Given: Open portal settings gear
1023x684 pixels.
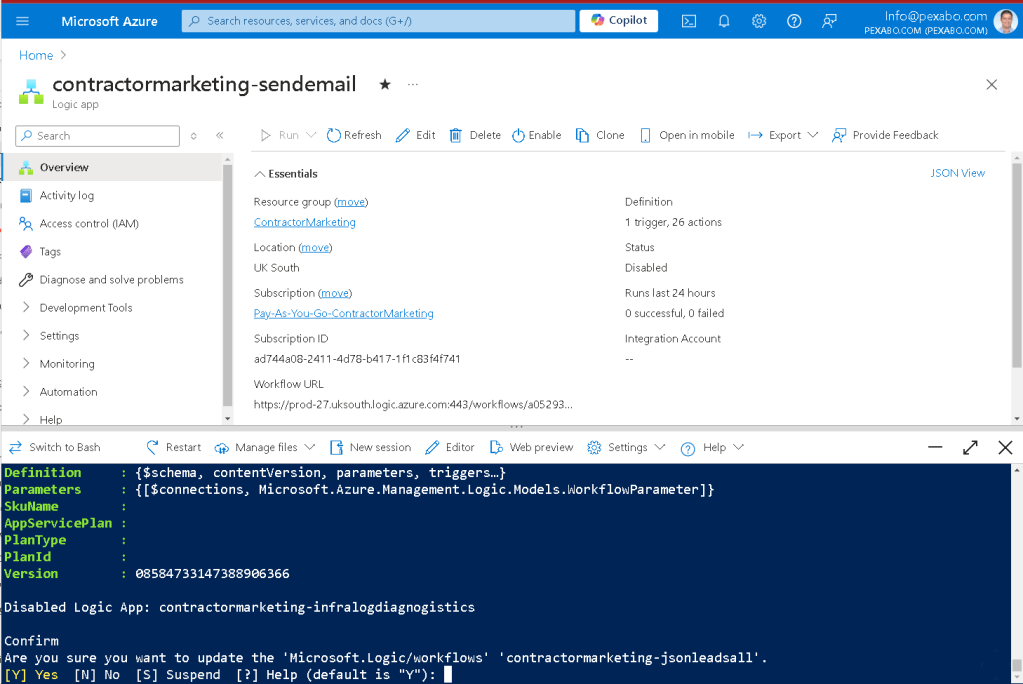Looking at the screenshot, I should pyautogui.click(x=759, y=21).
